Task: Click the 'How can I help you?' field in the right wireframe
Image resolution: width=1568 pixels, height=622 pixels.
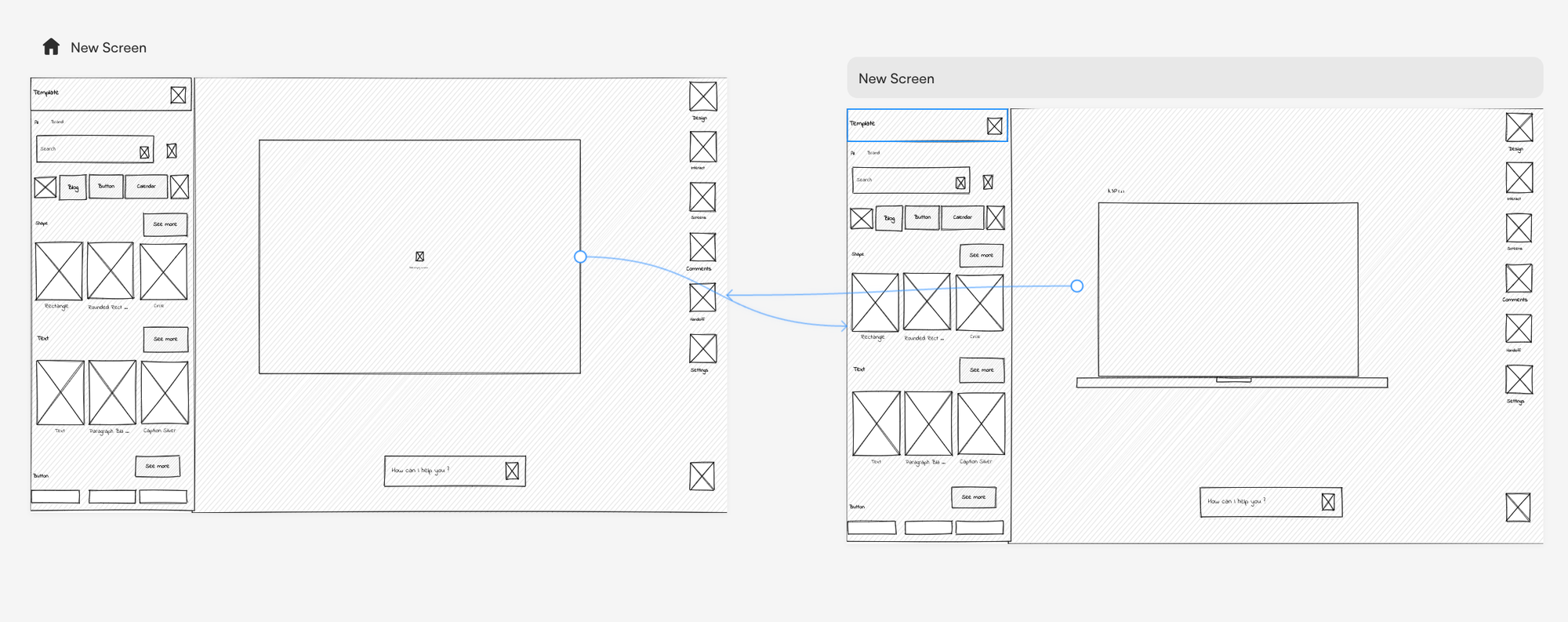Action: point(1258,502)
